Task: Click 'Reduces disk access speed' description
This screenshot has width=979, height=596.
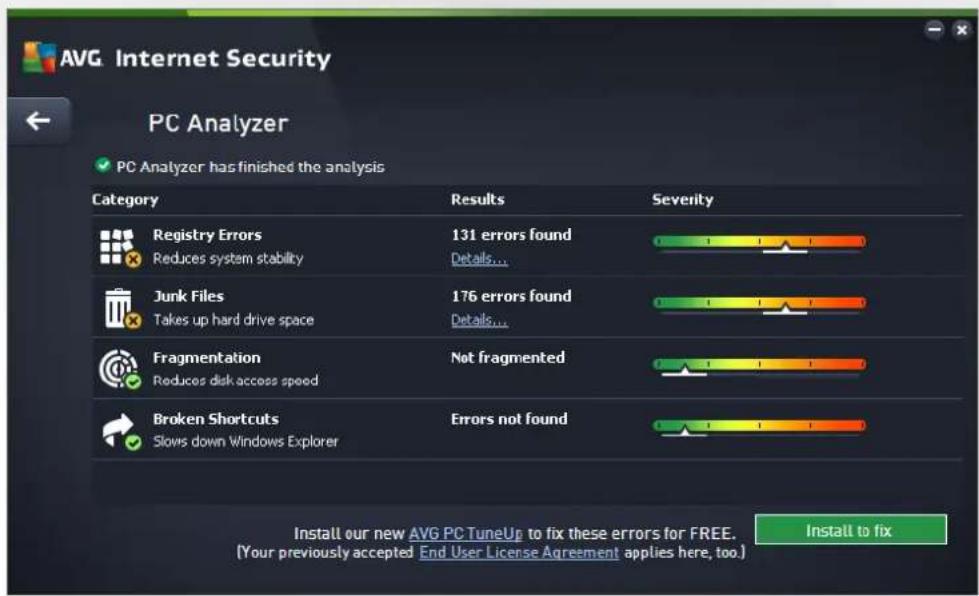Action: (x=235, y=380)
